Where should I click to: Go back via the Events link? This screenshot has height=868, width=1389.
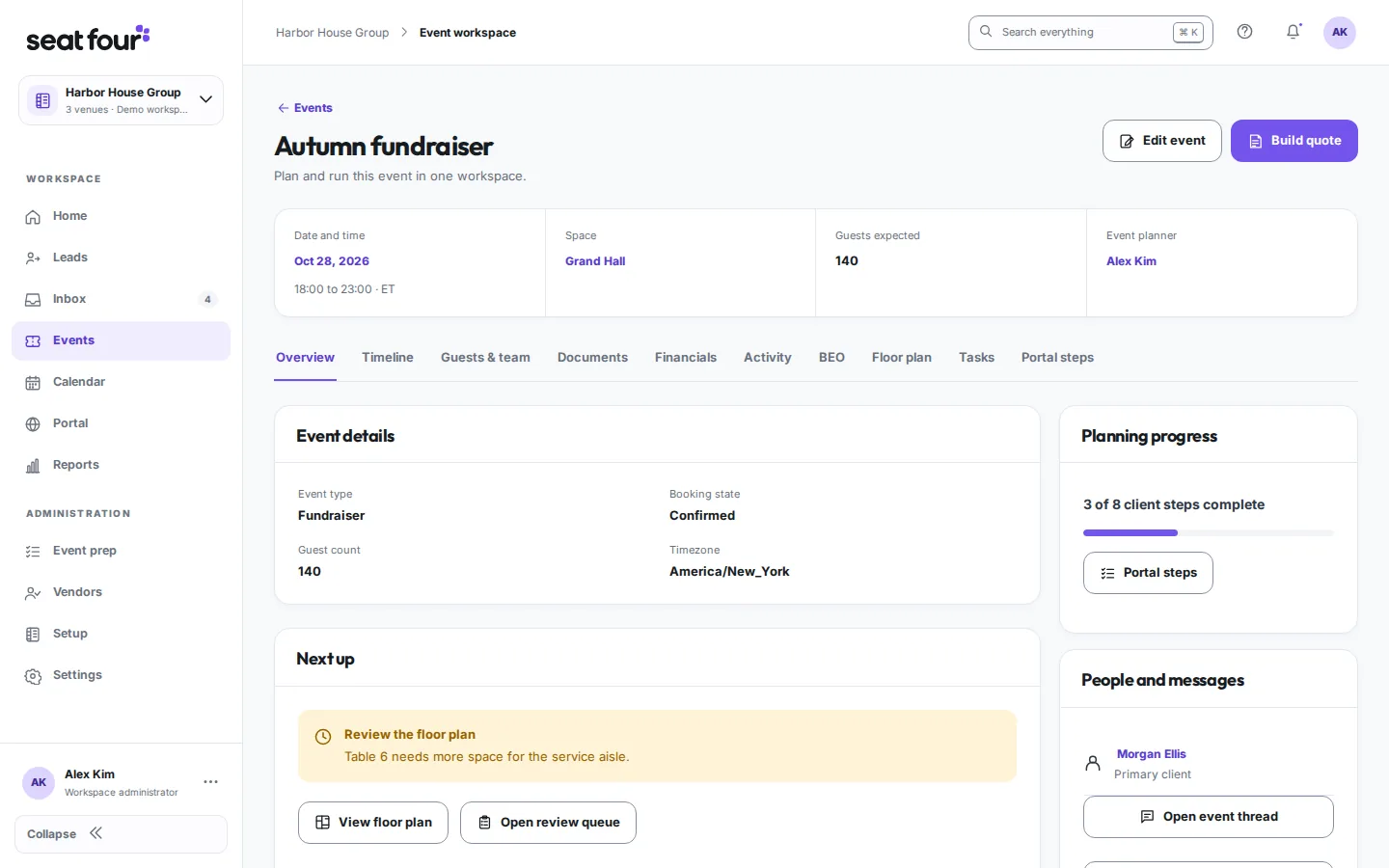click(x=305, y=108)
